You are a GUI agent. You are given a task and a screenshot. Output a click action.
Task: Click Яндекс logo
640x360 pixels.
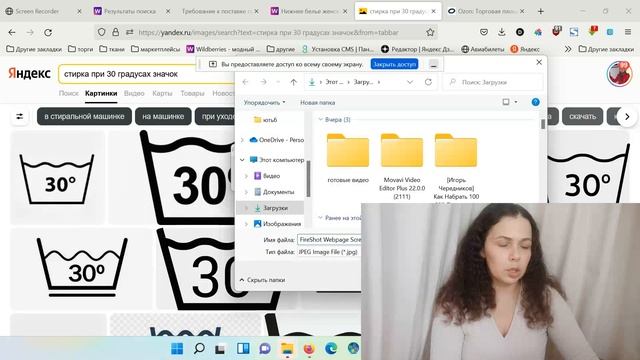[29, 73]
